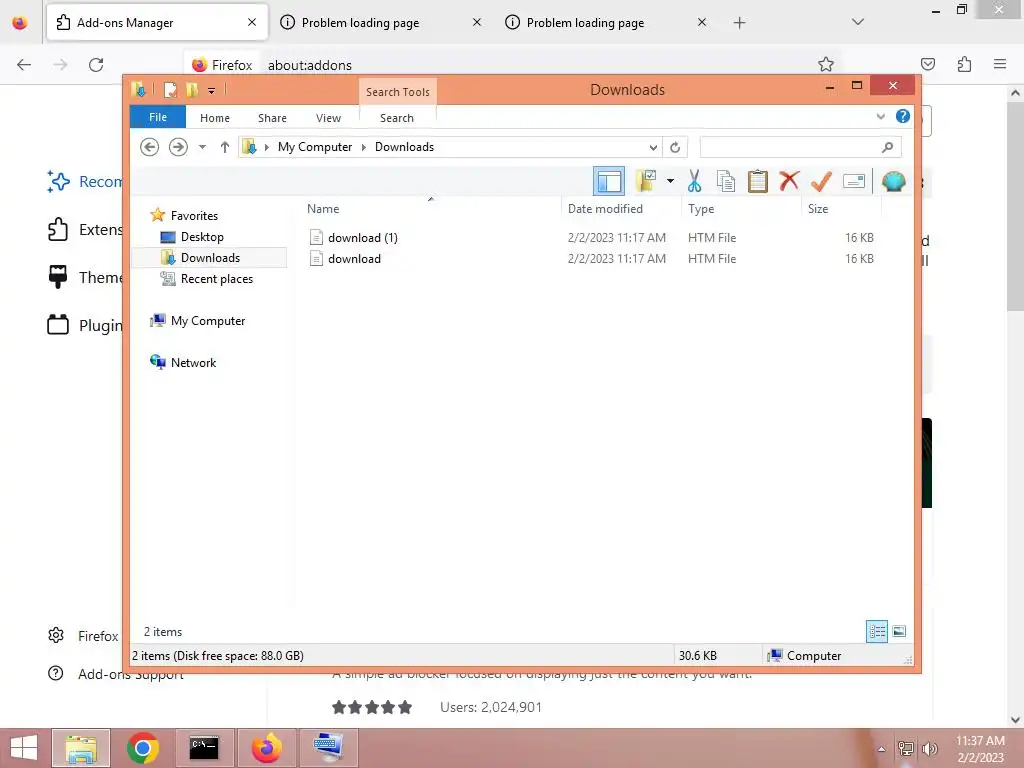Click the Explorer search box
The width and height of the screenshot is (1024, 768).
coord(801,147)
